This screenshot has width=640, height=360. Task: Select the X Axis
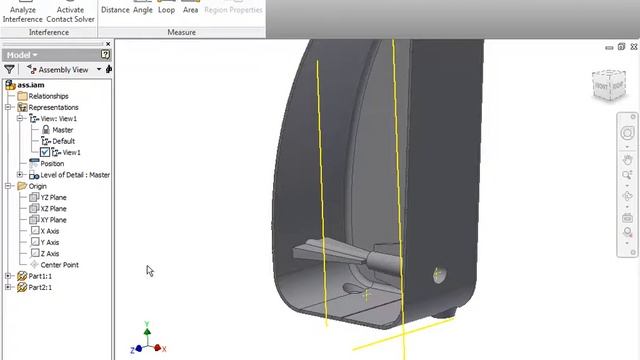(x=50, y=231)
